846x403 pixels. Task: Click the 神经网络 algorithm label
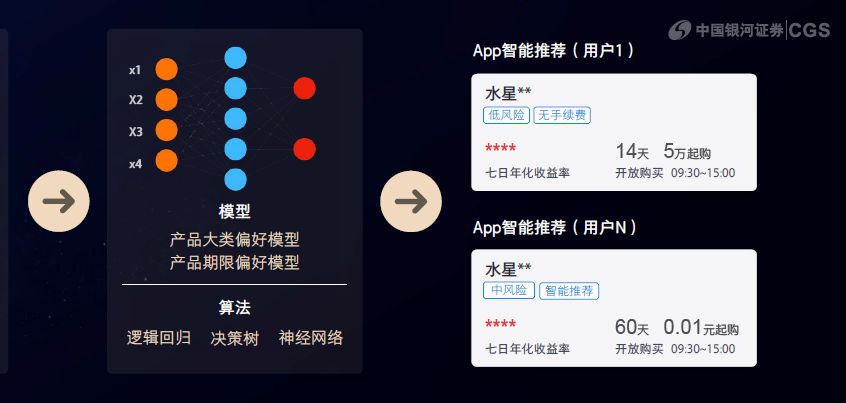311,338
